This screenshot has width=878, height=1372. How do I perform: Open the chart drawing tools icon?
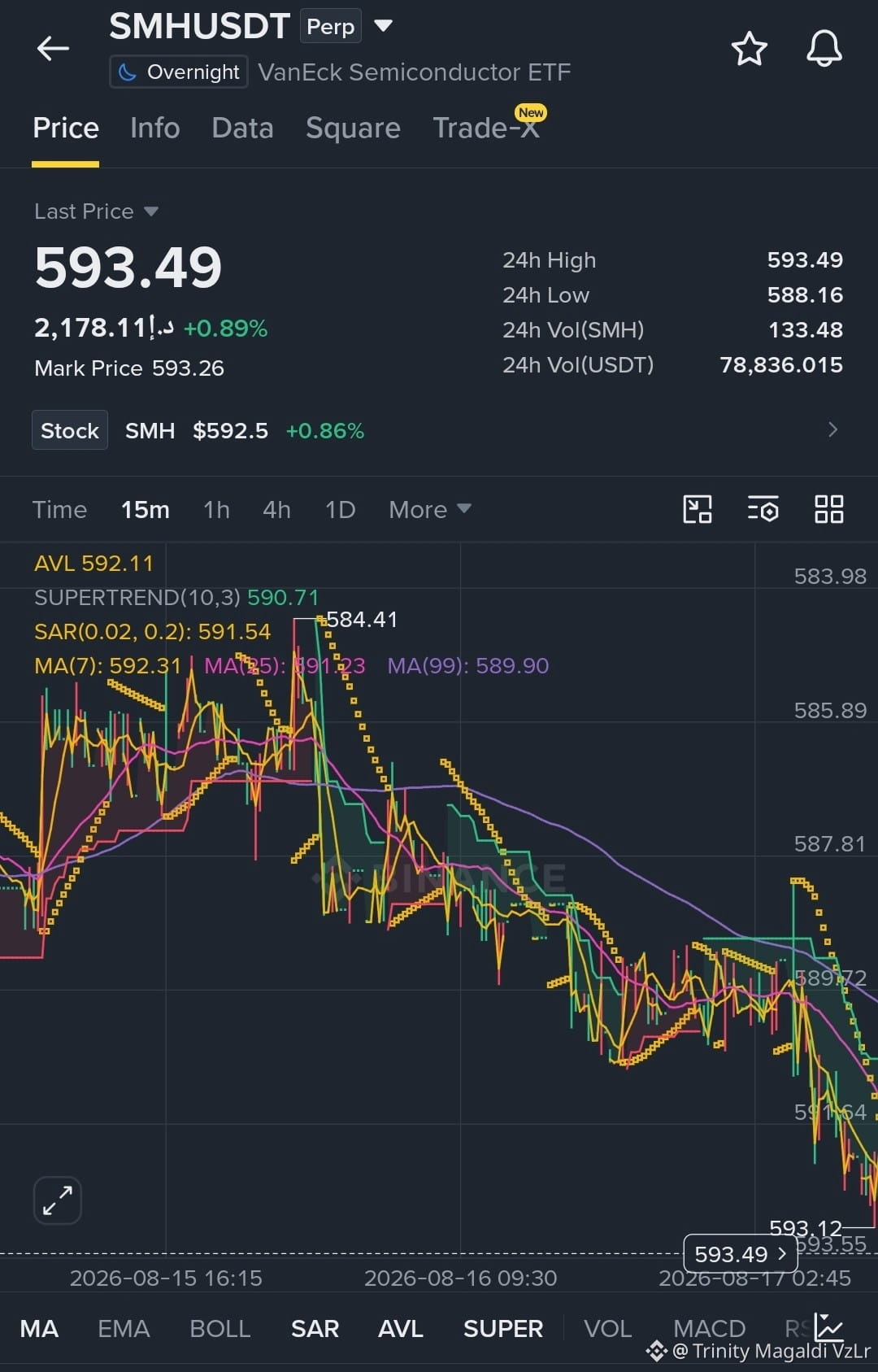pyautogui.click(x=698, y=509)
